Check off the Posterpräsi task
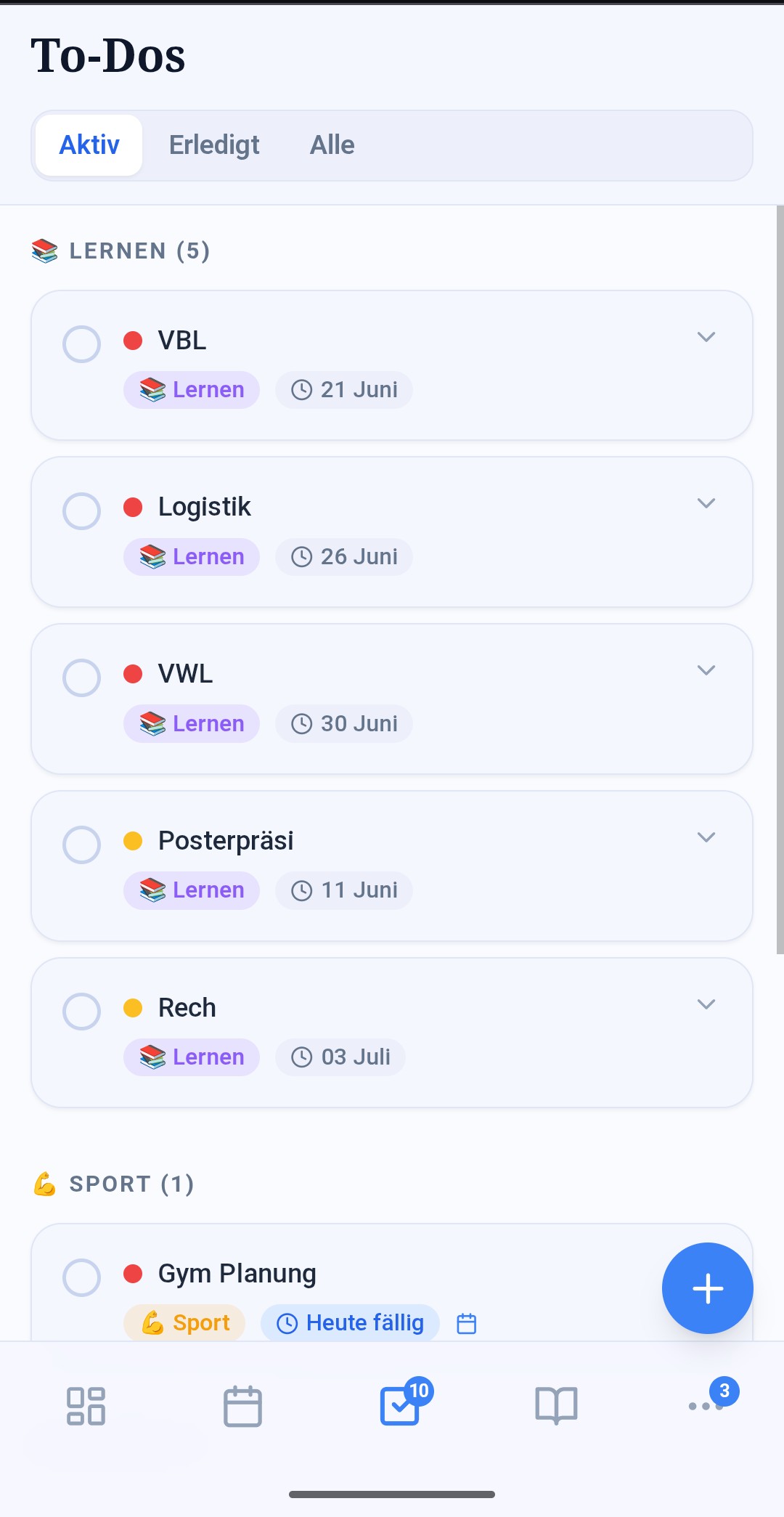Screen dimensions: 784x1517 coord(81,845)
